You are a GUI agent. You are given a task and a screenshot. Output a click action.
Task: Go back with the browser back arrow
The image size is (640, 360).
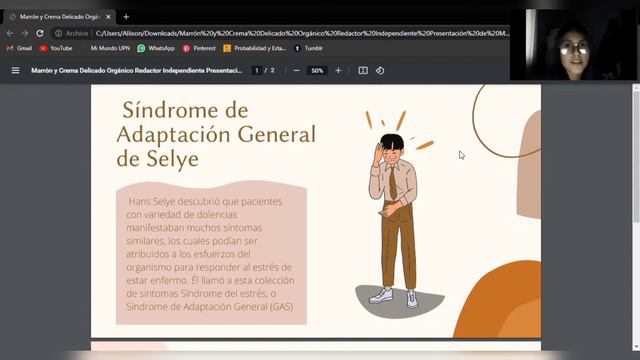click(10, 33)
